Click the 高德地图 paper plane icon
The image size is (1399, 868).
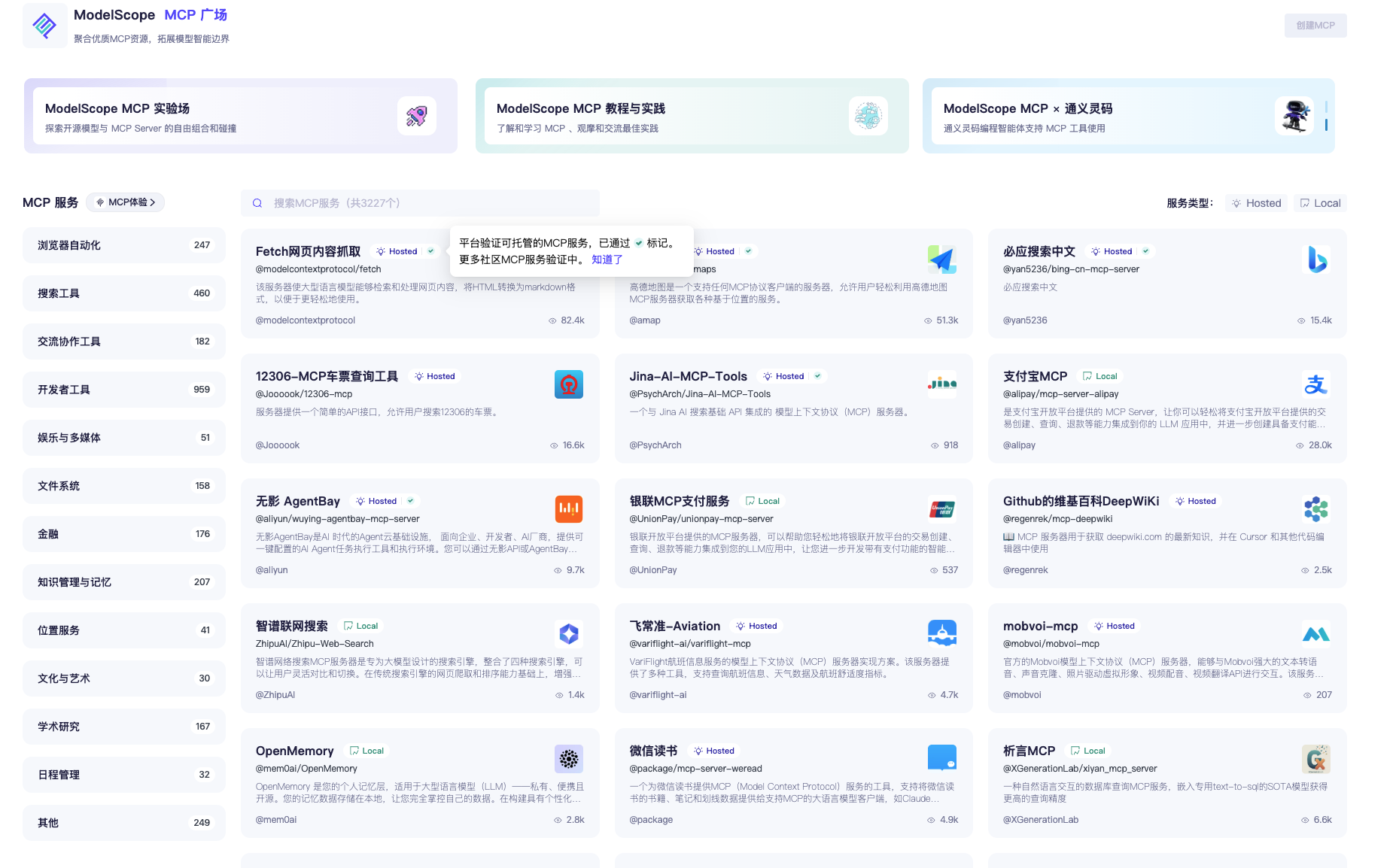(942, 259)
